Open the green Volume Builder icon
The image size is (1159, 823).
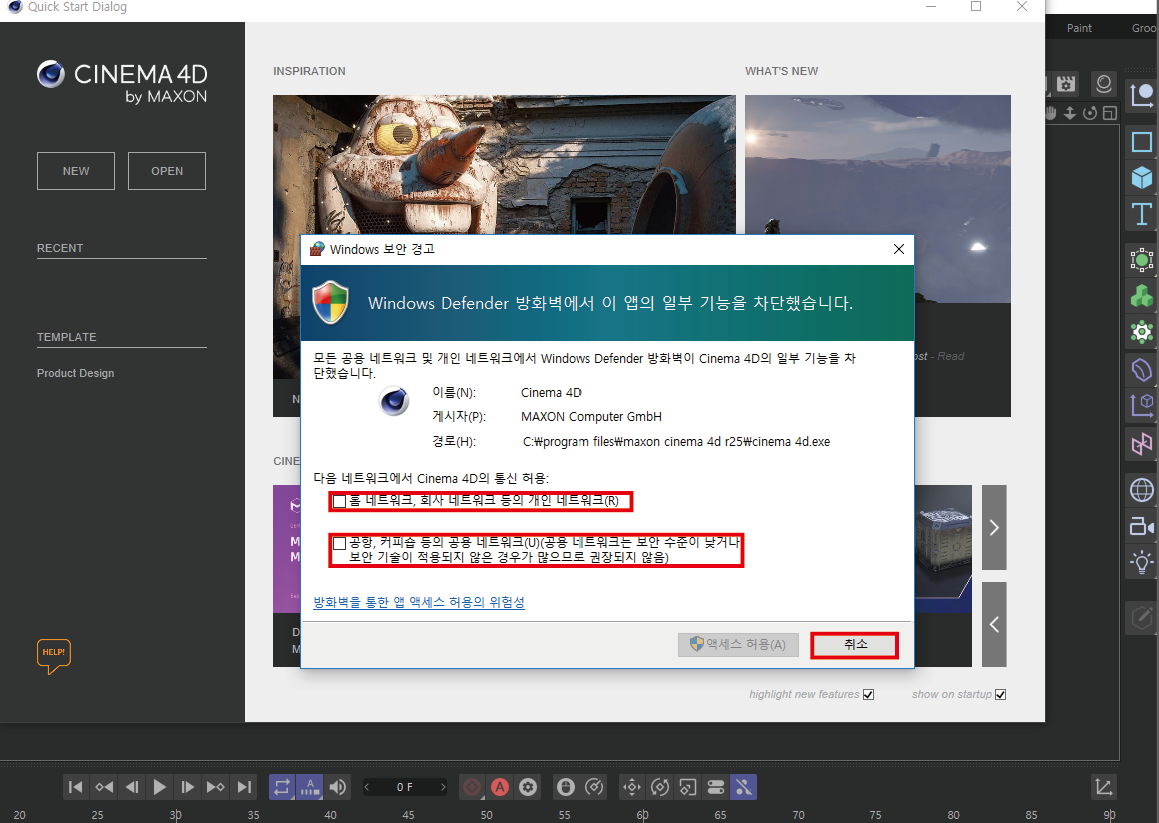point(1142,296)
